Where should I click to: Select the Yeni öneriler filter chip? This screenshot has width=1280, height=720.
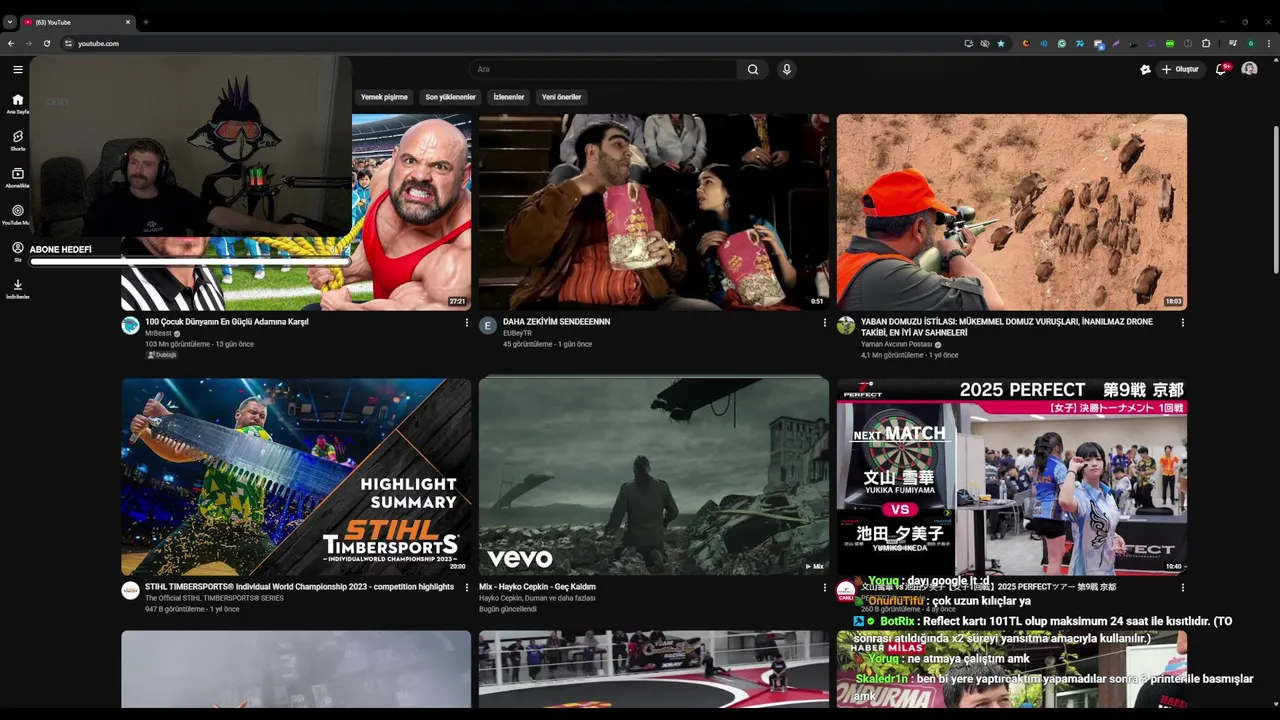(x=561, y=97)
